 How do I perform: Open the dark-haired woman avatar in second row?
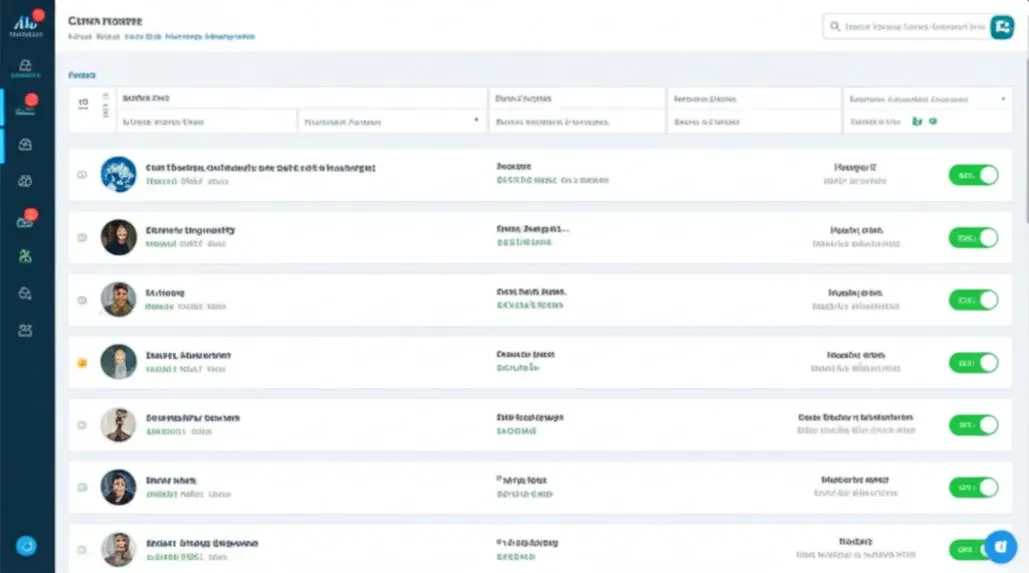(119, 237)
